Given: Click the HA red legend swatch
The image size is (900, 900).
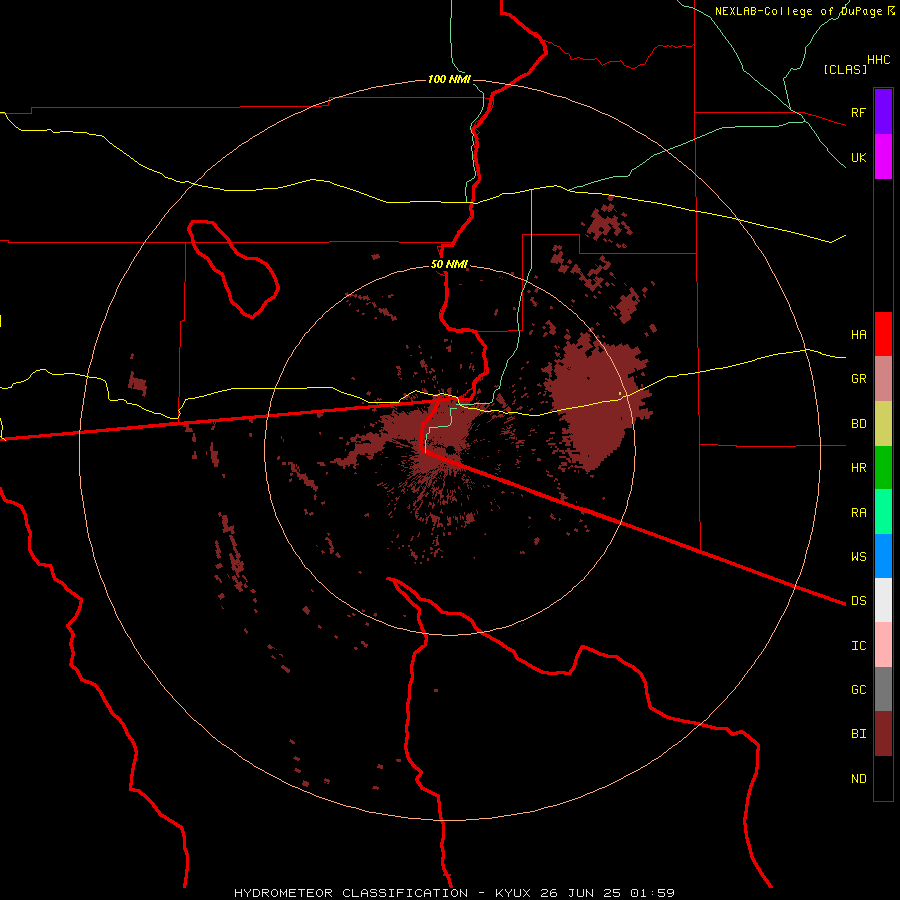Looking at the screenshot, I should tap(883, 334).
